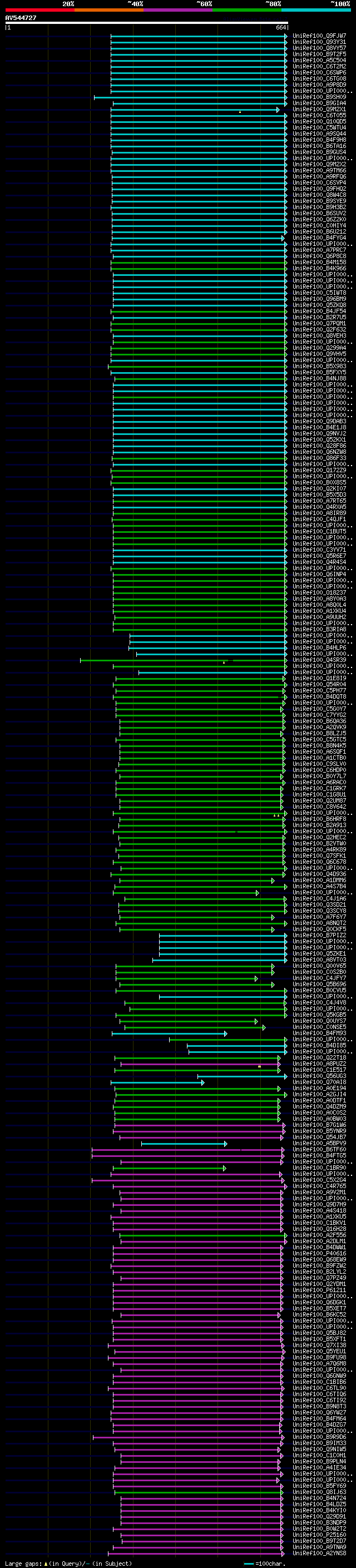Click the orange ~40% identity legend segment
356x1568 pixels.
[109, 10]
